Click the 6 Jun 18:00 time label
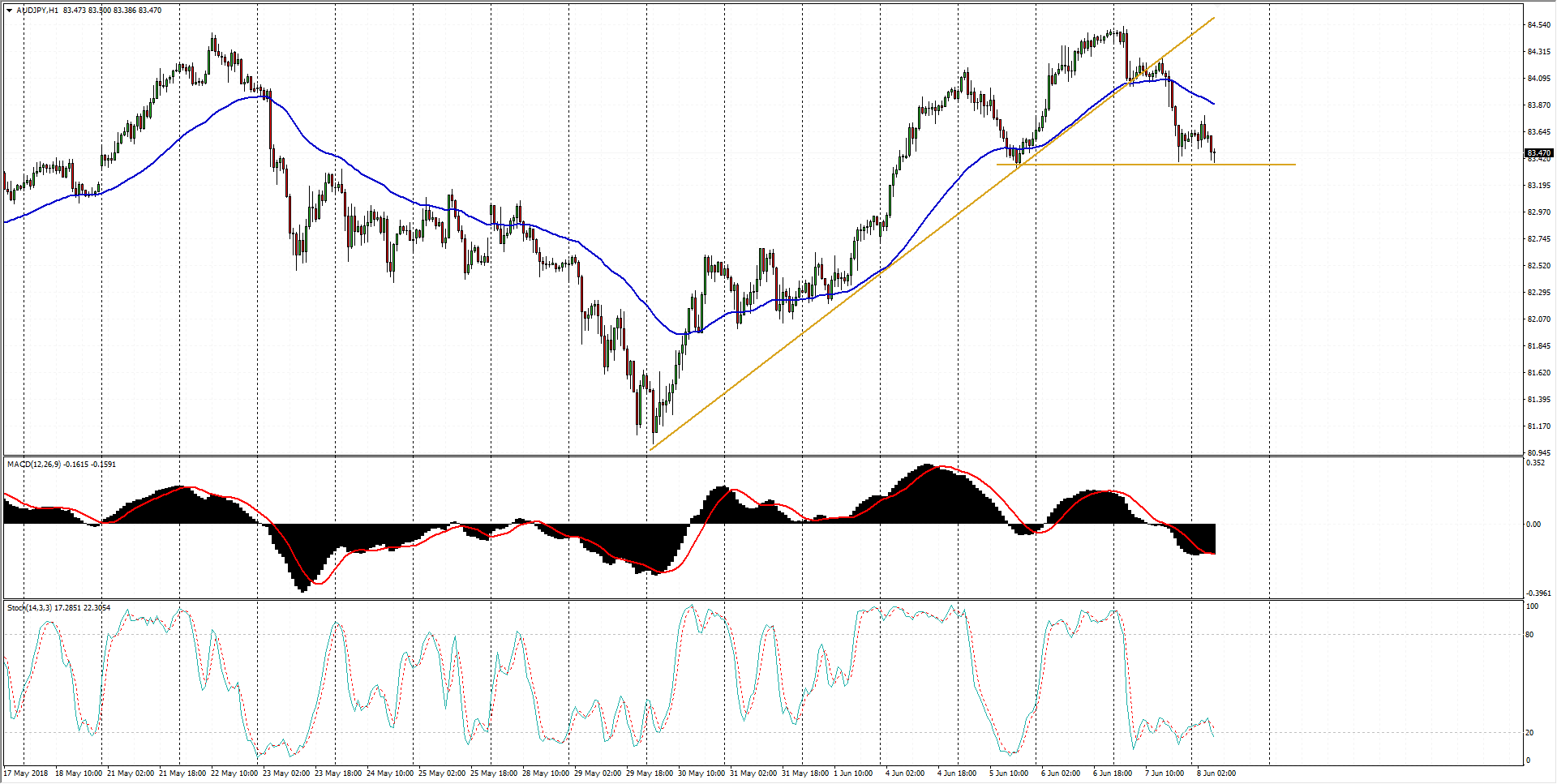 pyautogui.click(x=1113, y=773)
